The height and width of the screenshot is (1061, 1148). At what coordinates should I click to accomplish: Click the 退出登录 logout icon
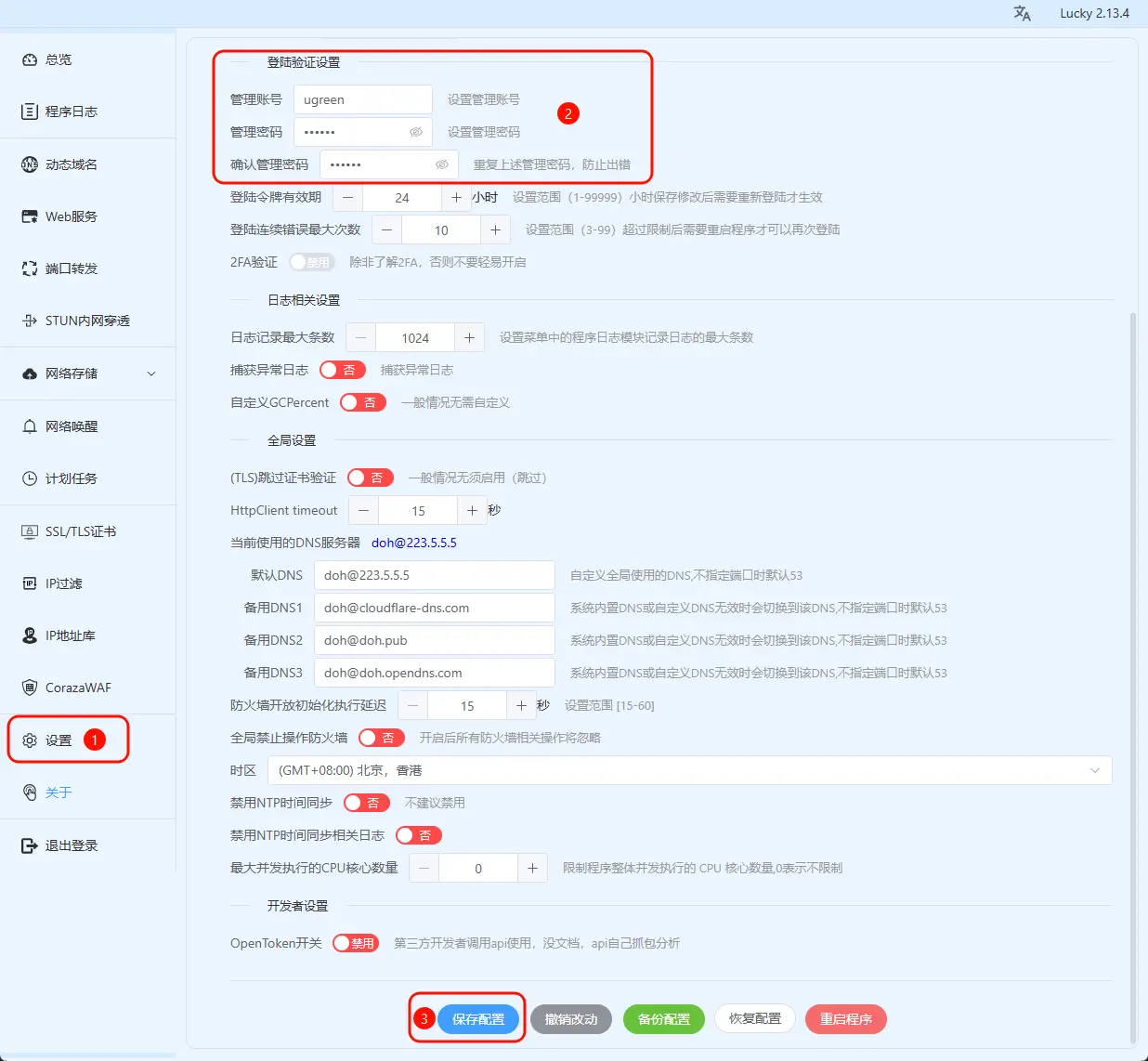pyautogui.click(x=30, y=845)
